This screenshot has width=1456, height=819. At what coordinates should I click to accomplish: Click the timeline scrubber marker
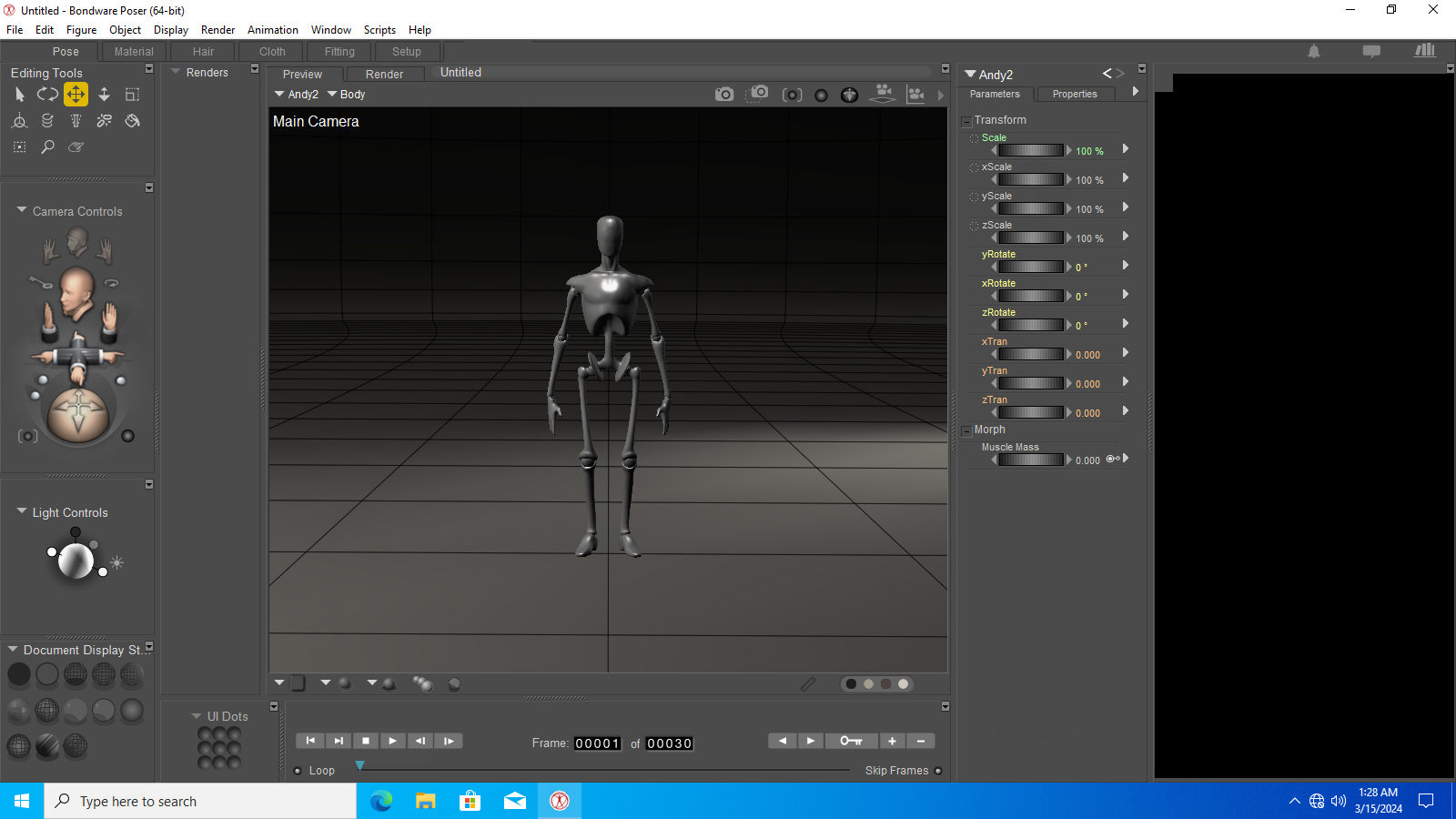(x=360, y=765)
